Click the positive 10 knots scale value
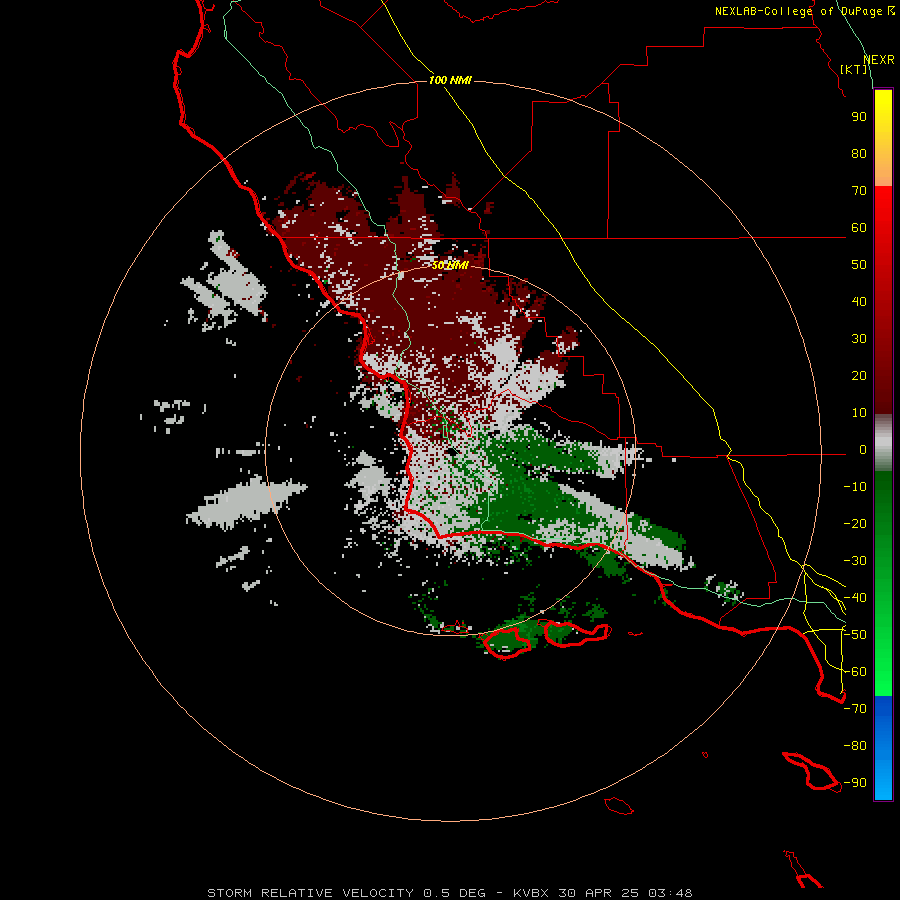 point(859,413)
